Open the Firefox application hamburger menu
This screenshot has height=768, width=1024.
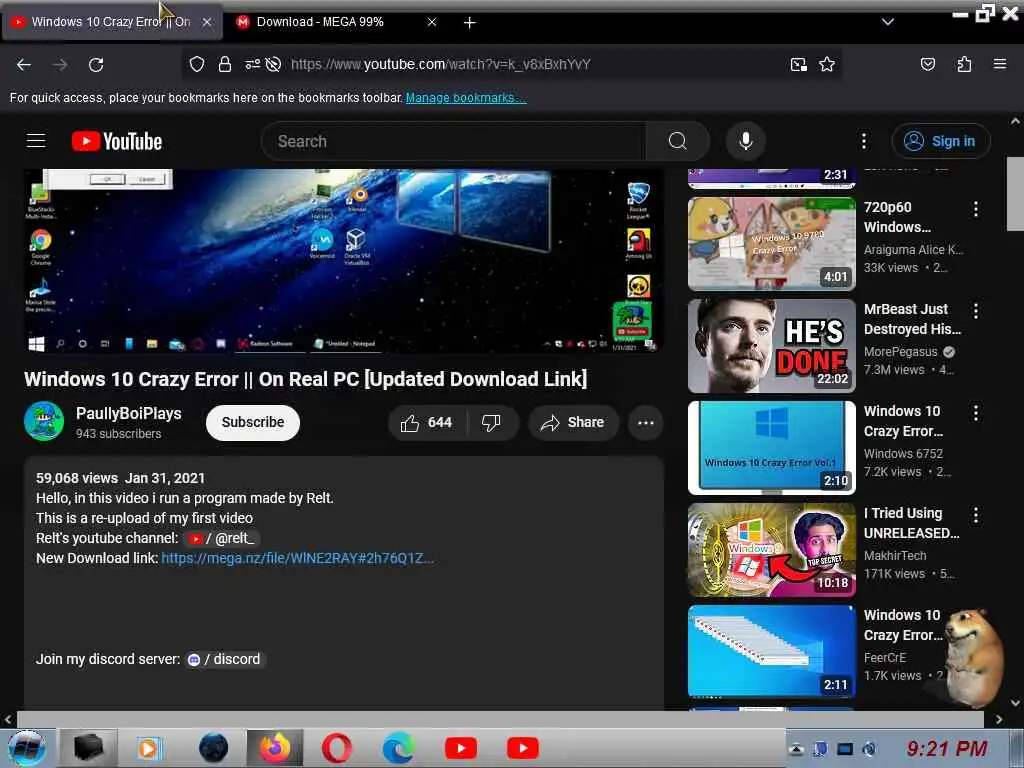coord(999,64)
